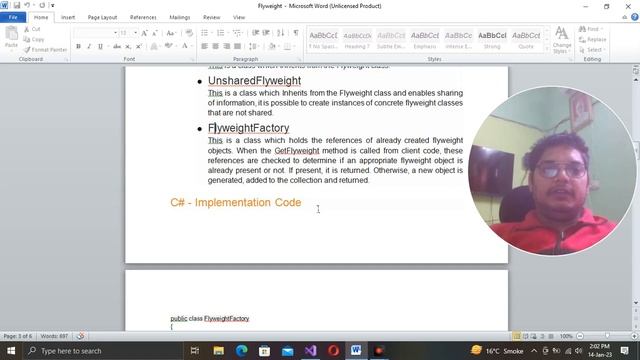Open Microsoft Edge from the taskbar
This screenshot has height=360, width=640.
point(242,351)
